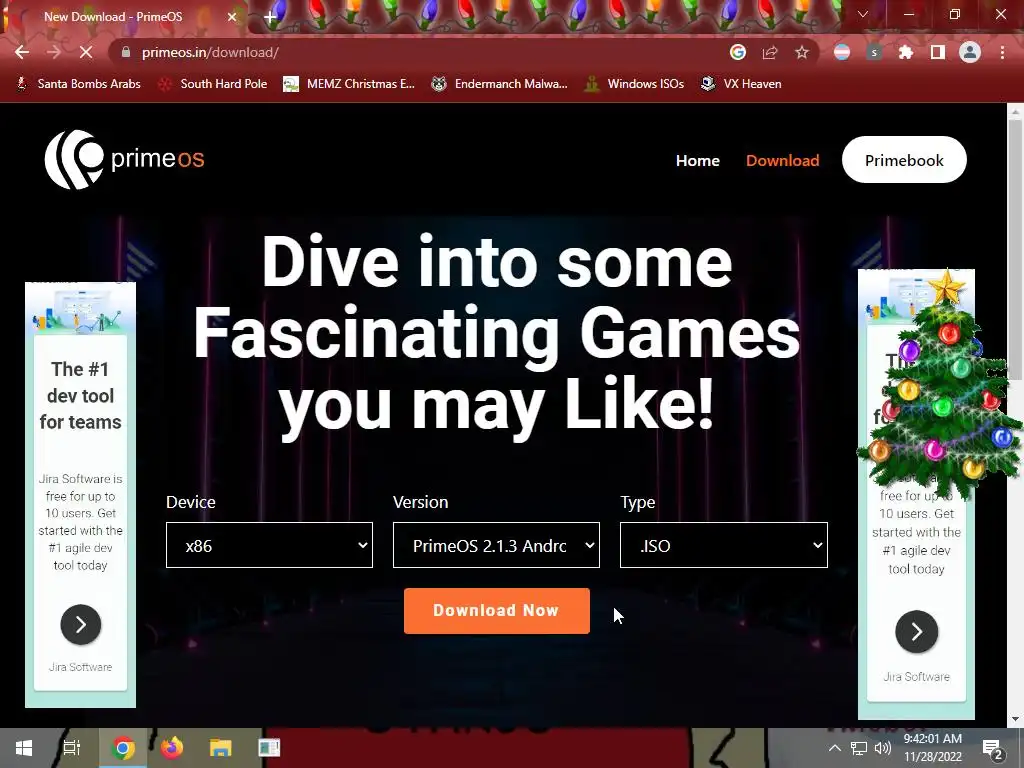The height and width of the screenshot is (768, 1024).
Task: Click the taskbar app next to File Explorer
Action: coord(269,748)
